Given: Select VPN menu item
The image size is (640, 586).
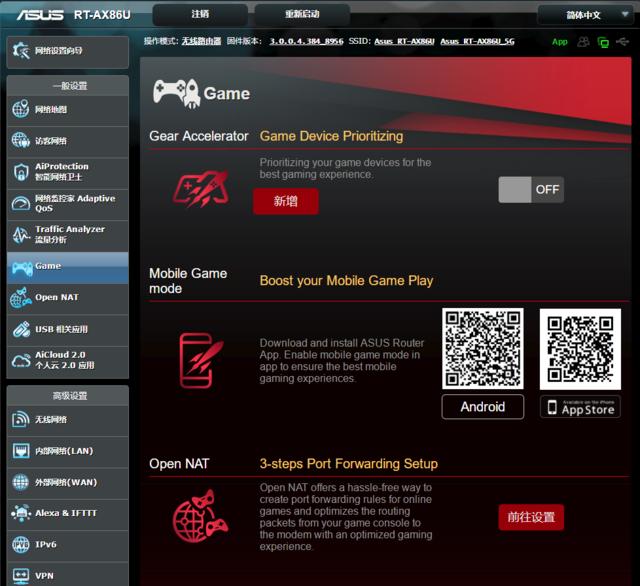Looking at the screenshot, I should [x=68, y=575].
